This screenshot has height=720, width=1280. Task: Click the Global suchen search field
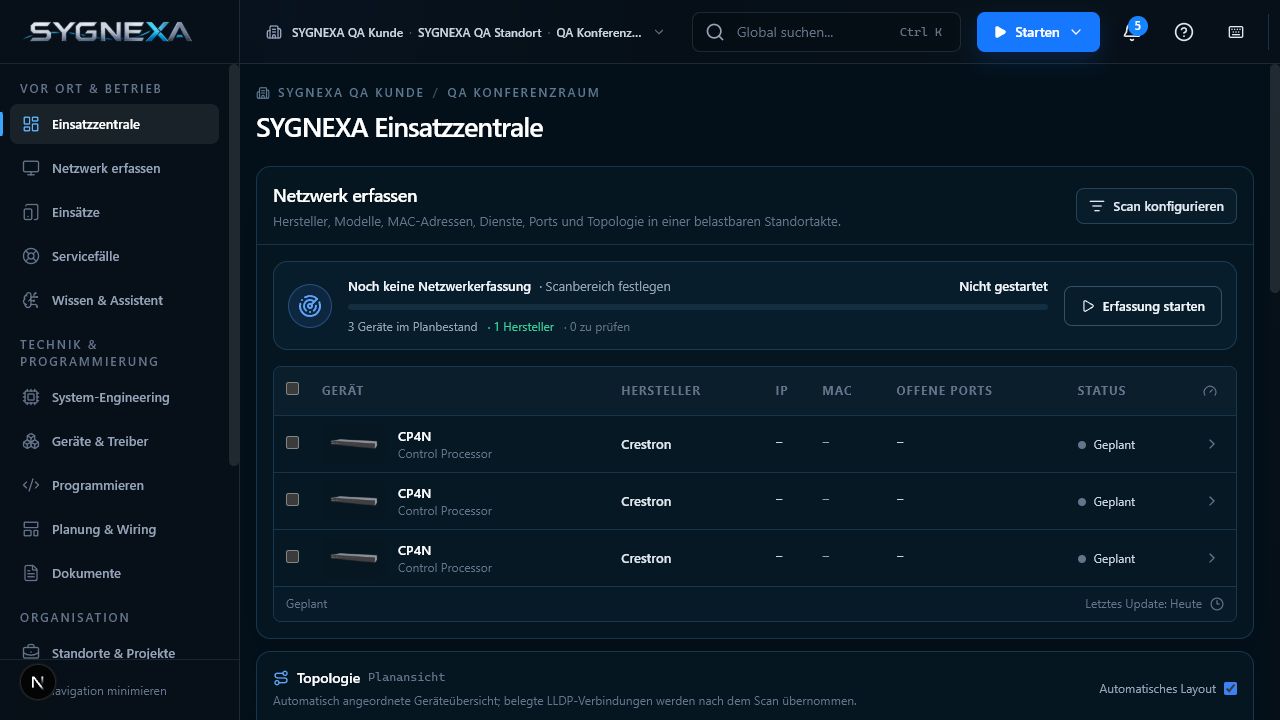(x=826, y=32)
